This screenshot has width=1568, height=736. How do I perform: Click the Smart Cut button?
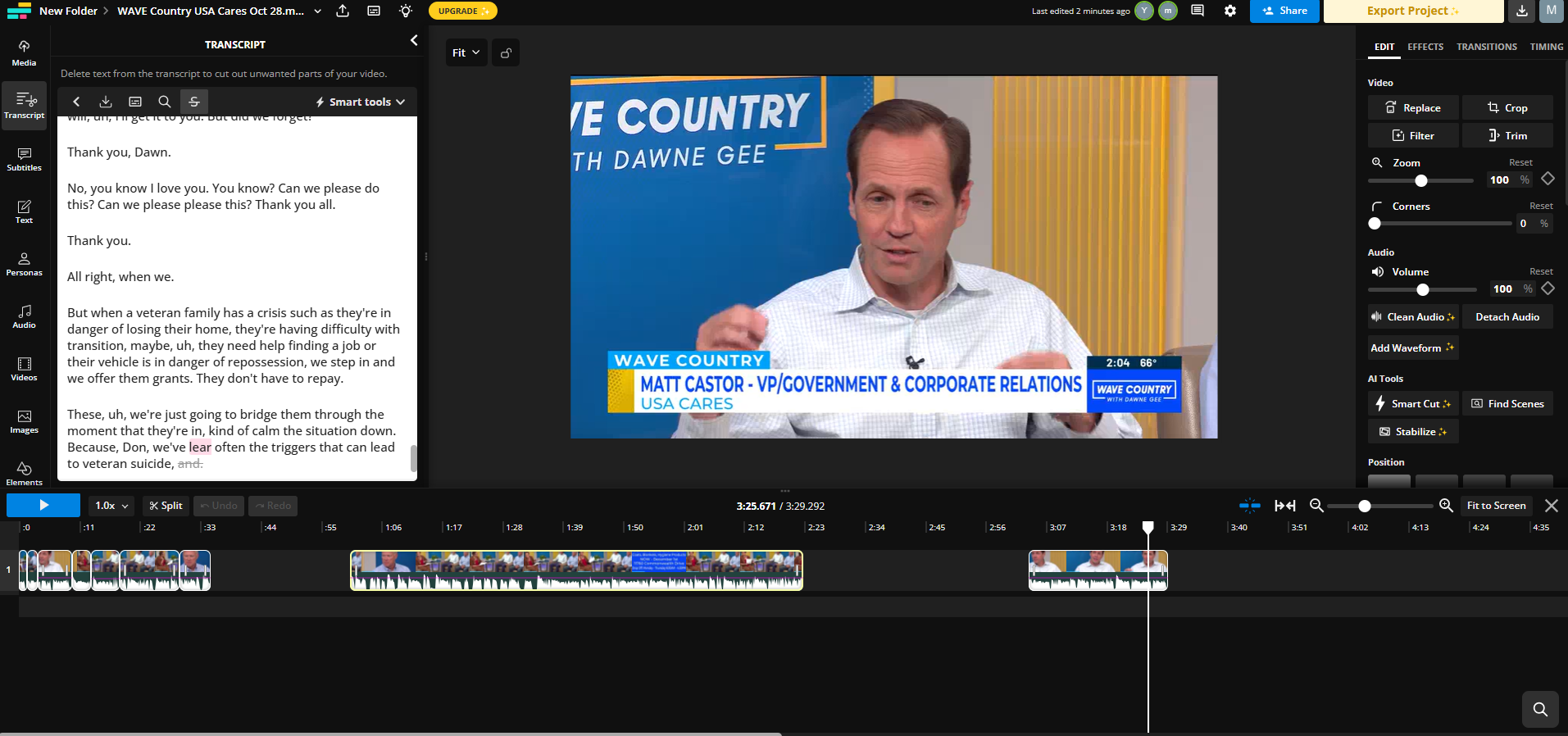[1413, 403]
